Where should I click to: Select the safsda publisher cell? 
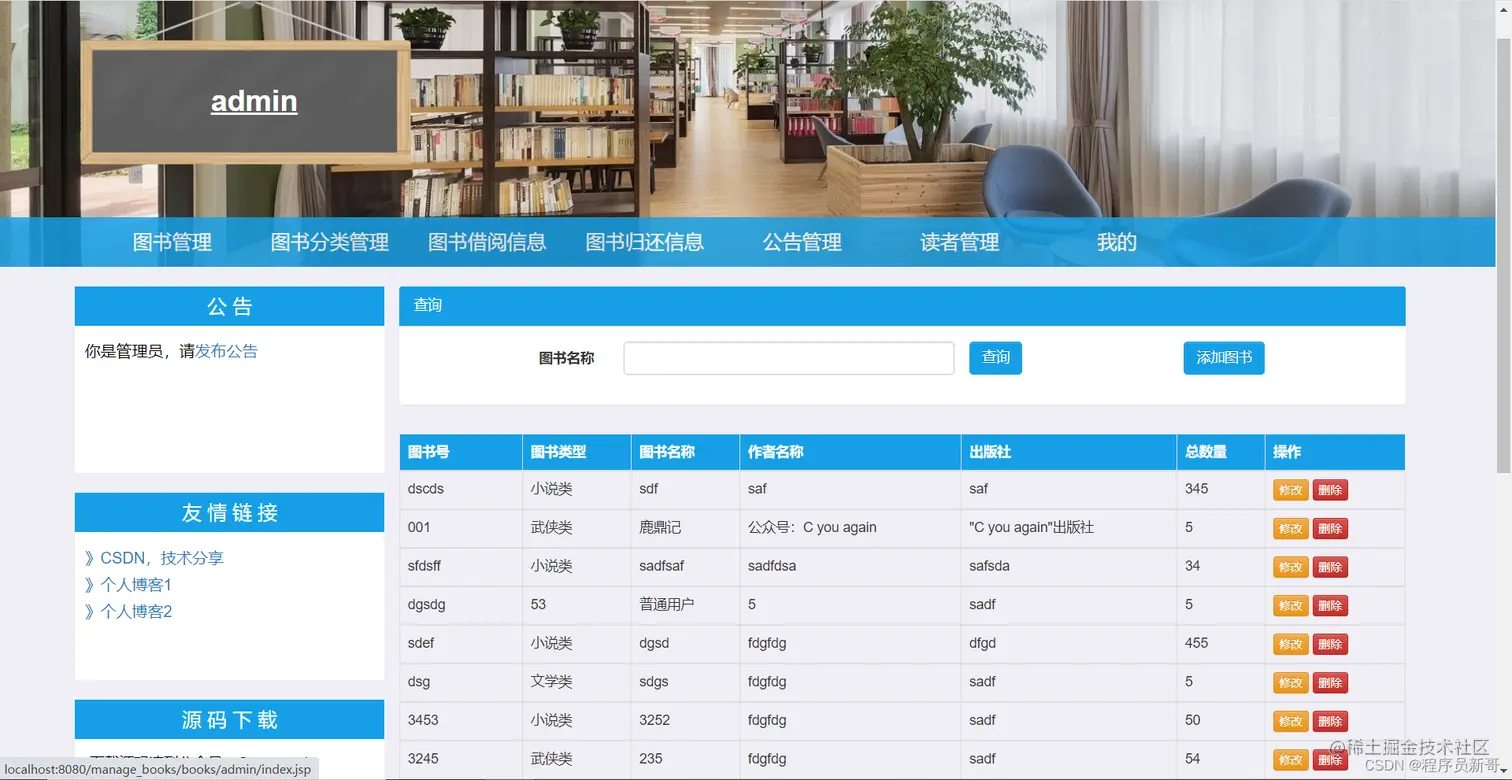click(1069, 566)
